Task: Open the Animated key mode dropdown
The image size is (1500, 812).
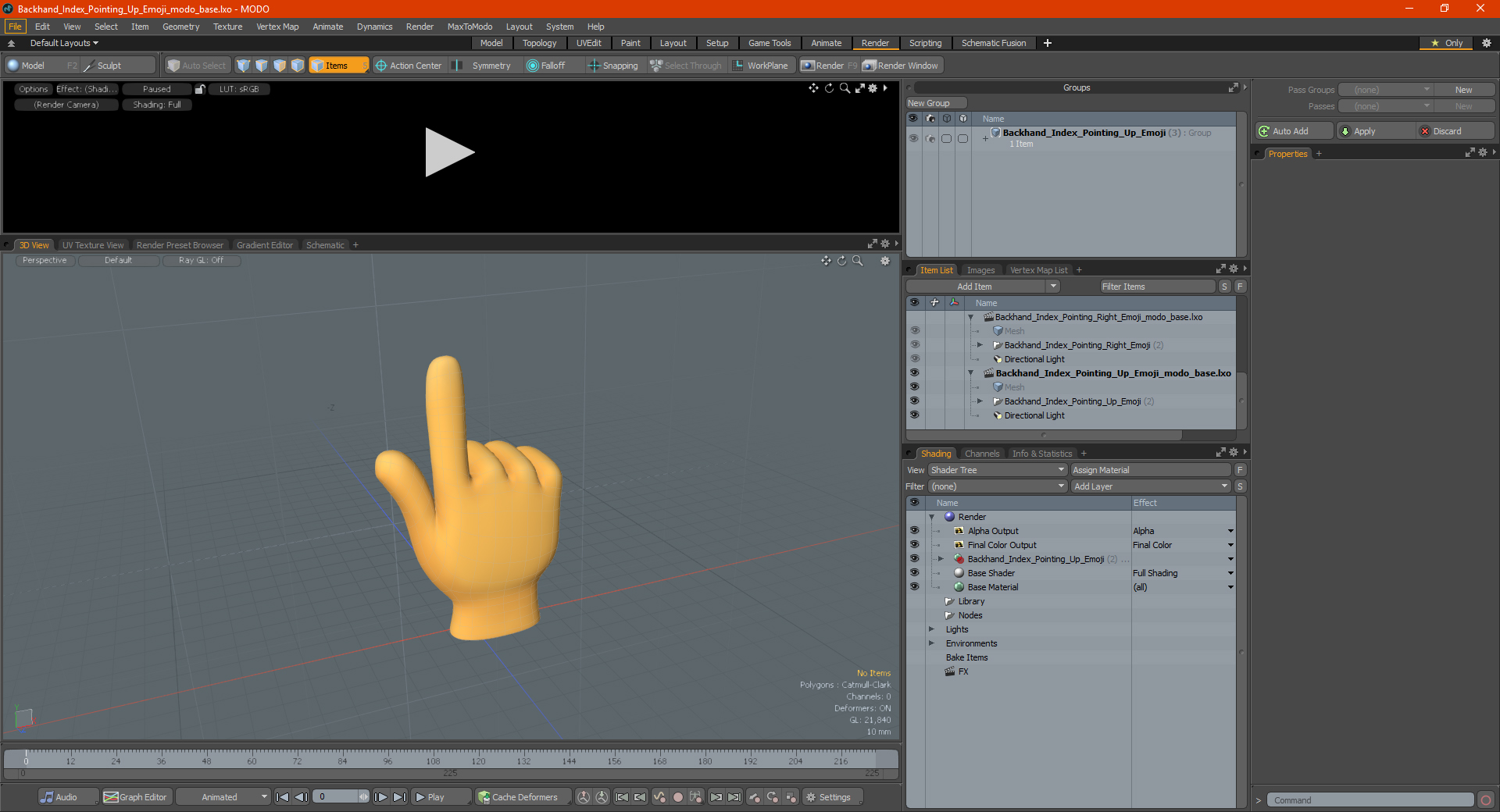Action: point(223,797)
